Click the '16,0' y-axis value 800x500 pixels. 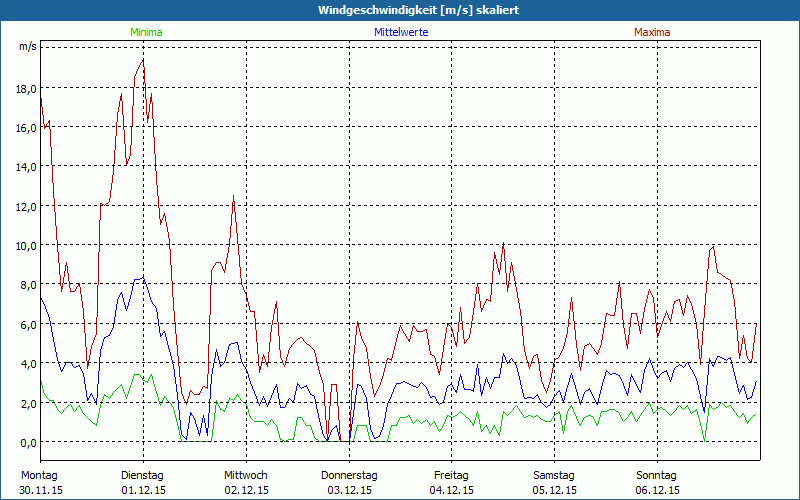pos(26,128)
